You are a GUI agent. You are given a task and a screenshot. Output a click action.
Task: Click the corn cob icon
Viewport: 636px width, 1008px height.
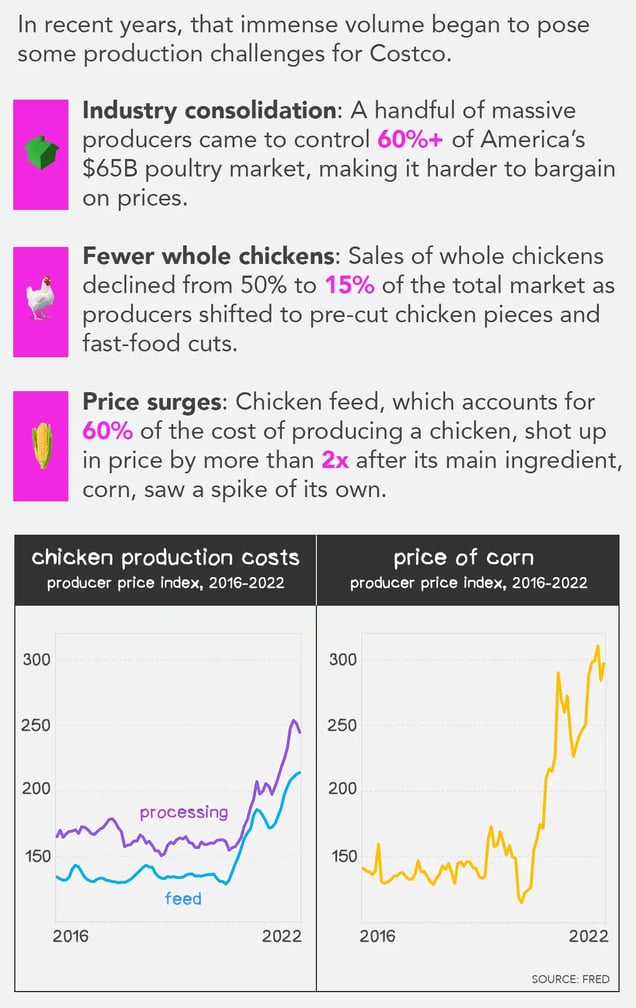pyautogui.click(x=42, y=446)
